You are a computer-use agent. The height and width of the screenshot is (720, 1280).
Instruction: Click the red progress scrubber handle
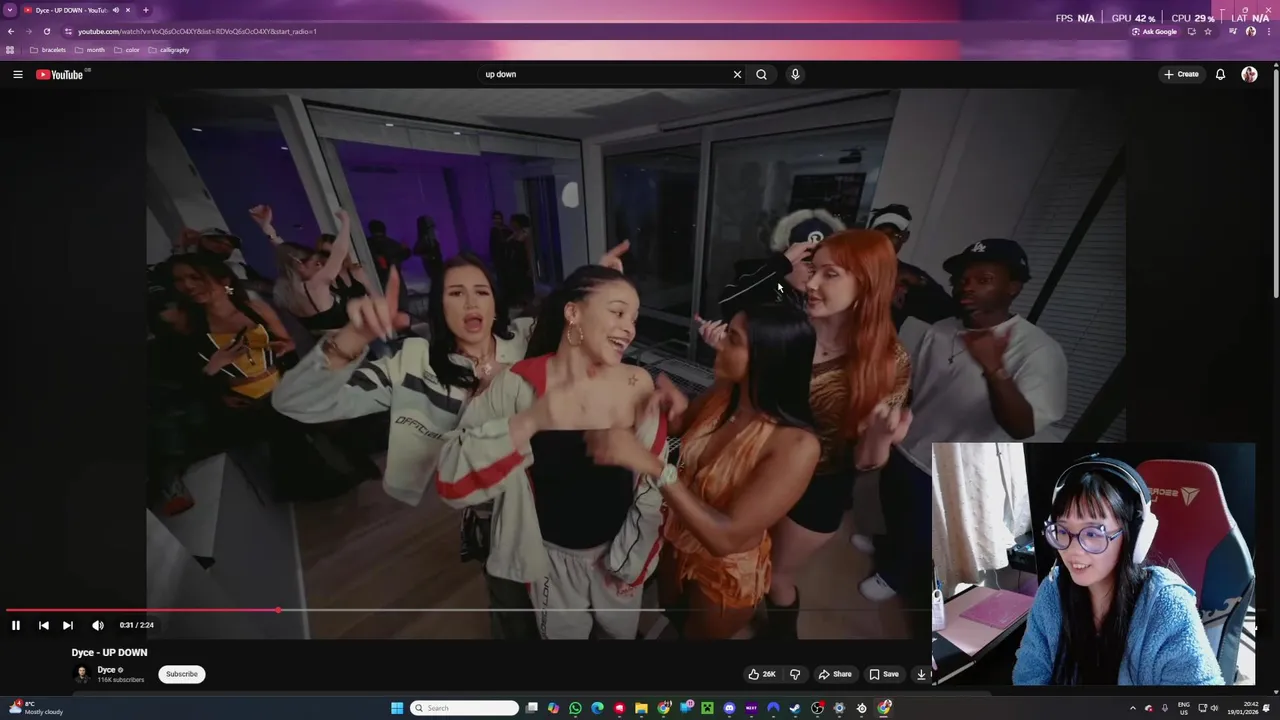(278, 609)
